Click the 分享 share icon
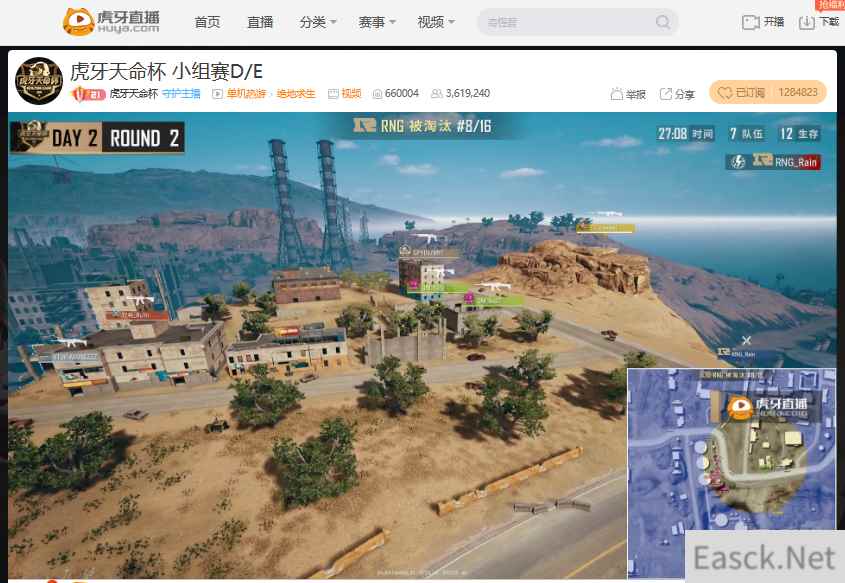This screenshot has height=583, width=845. 666,94
